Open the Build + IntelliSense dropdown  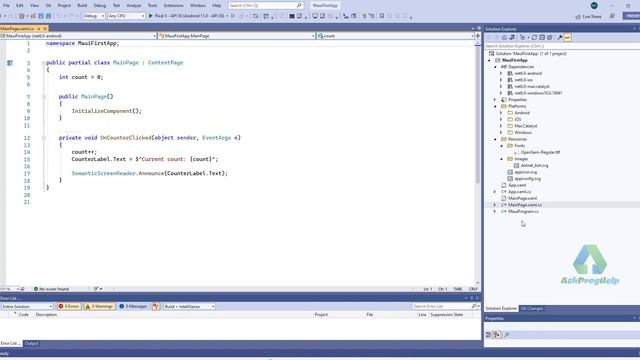click(x=189, y=306)
